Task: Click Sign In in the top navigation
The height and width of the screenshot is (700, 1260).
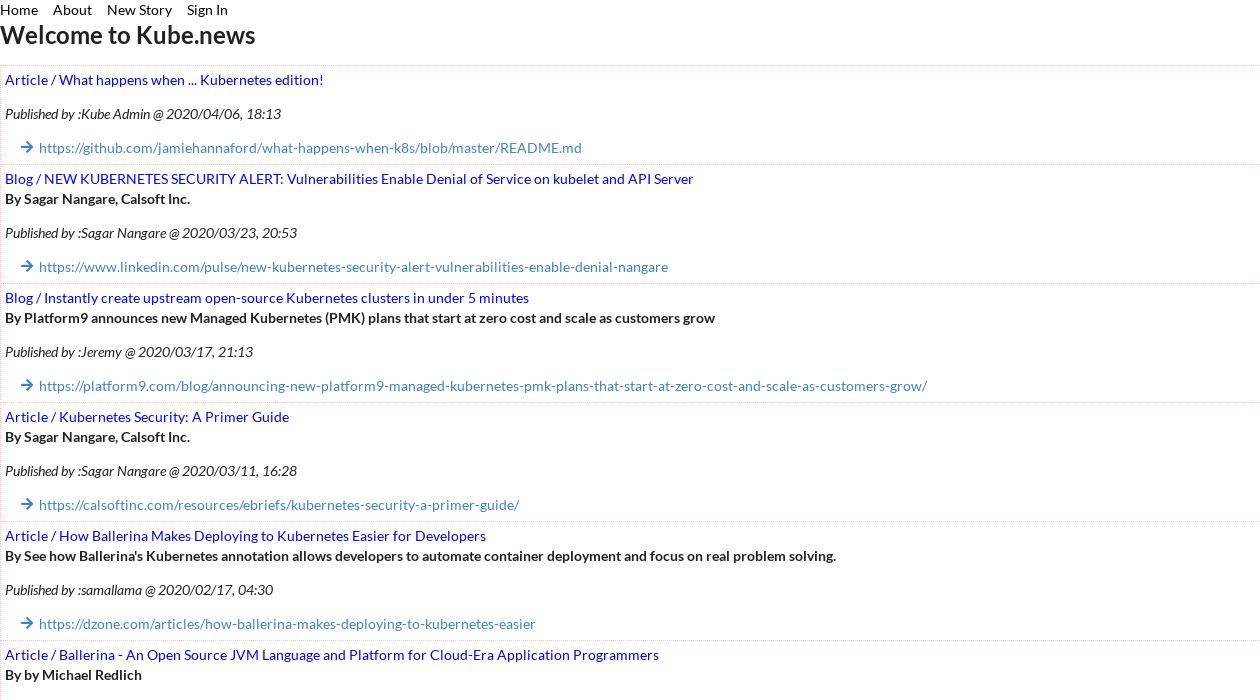Action: [207, 10]
